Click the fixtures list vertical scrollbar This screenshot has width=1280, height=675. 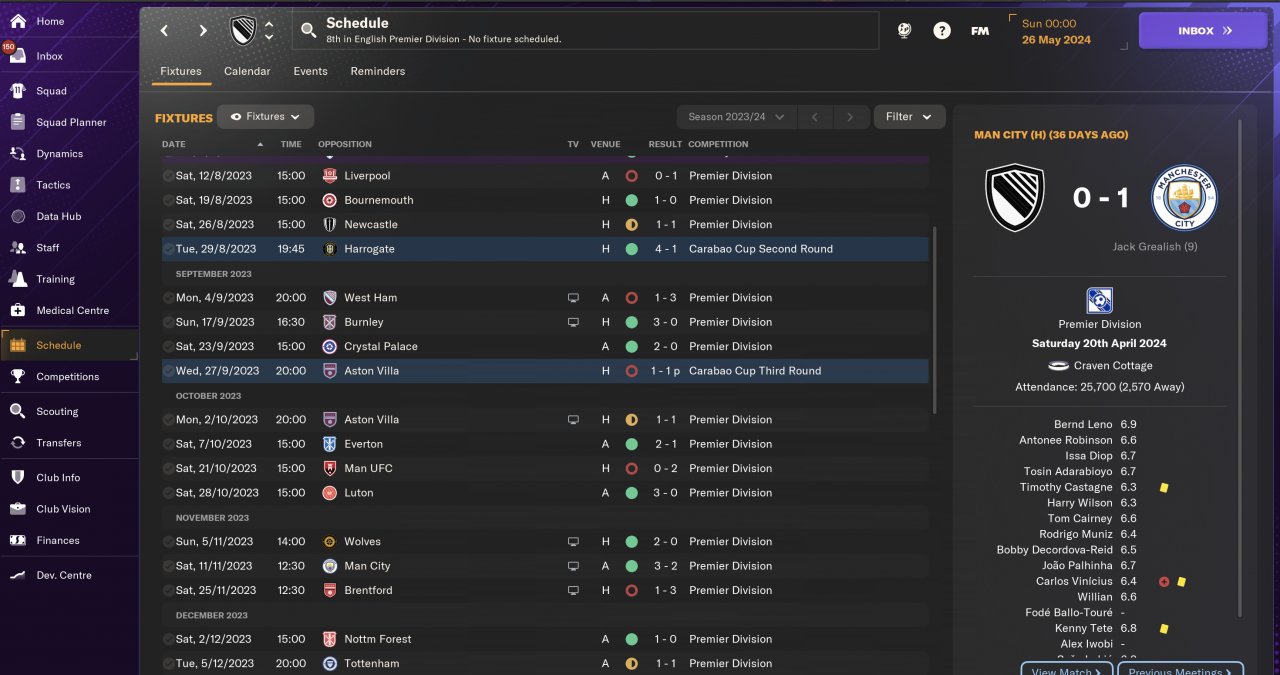coord(935,320)
